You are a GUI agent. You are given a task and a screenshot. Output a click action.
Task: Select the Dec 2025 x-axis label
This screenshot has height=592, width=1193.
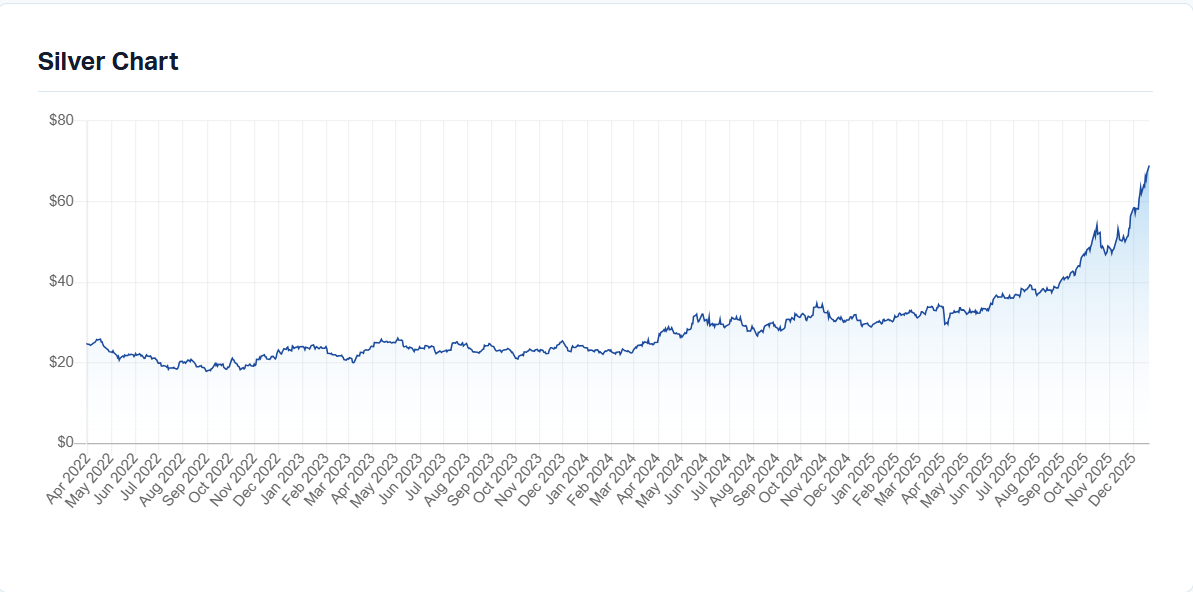coord(1112,478)
